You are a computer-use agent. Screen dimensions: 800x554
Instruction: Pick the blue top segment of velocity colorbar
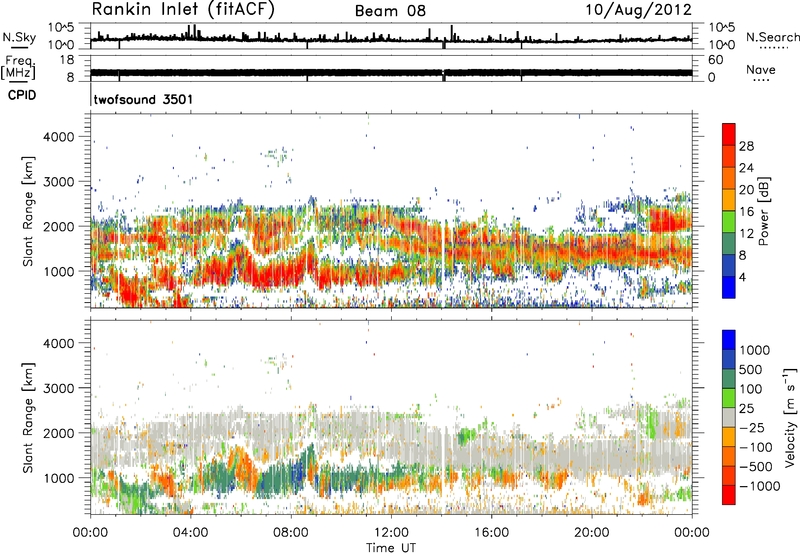tap(729, 339)
